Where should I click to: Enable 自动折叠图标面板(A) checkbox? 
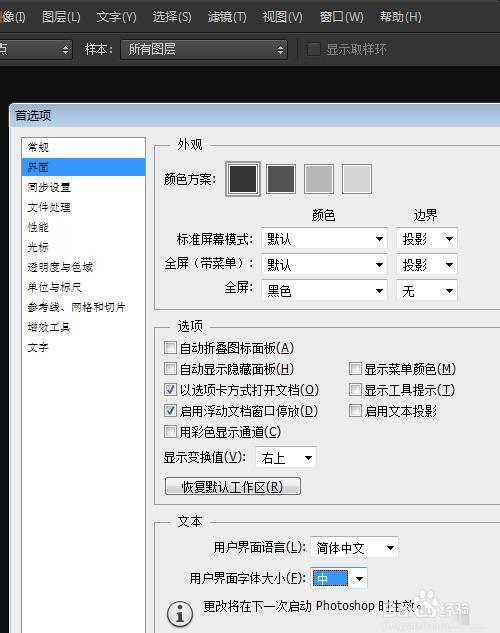tap(170, 348)
